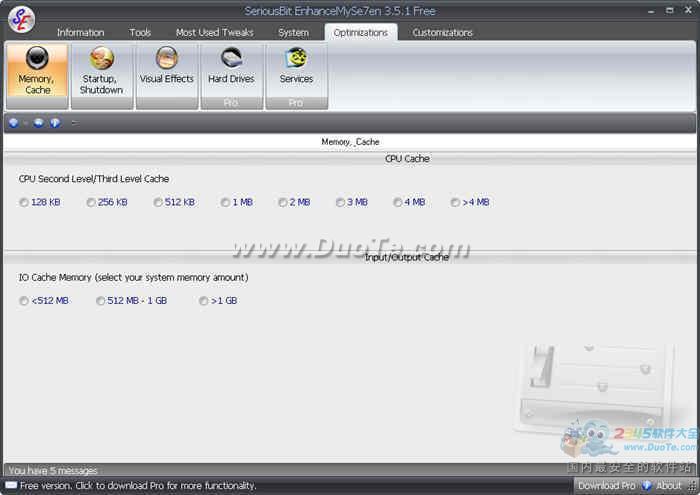Open the Memory, Cache optimization section
This screenshot has height=495, width=700.
pos(37,76)
